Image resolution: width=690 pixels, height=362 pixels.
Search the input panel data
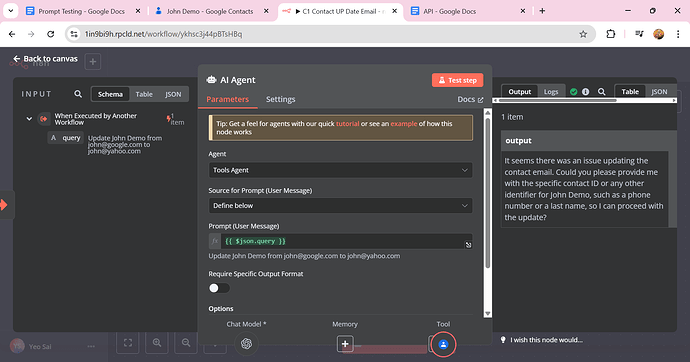click(x=78, y=94)
